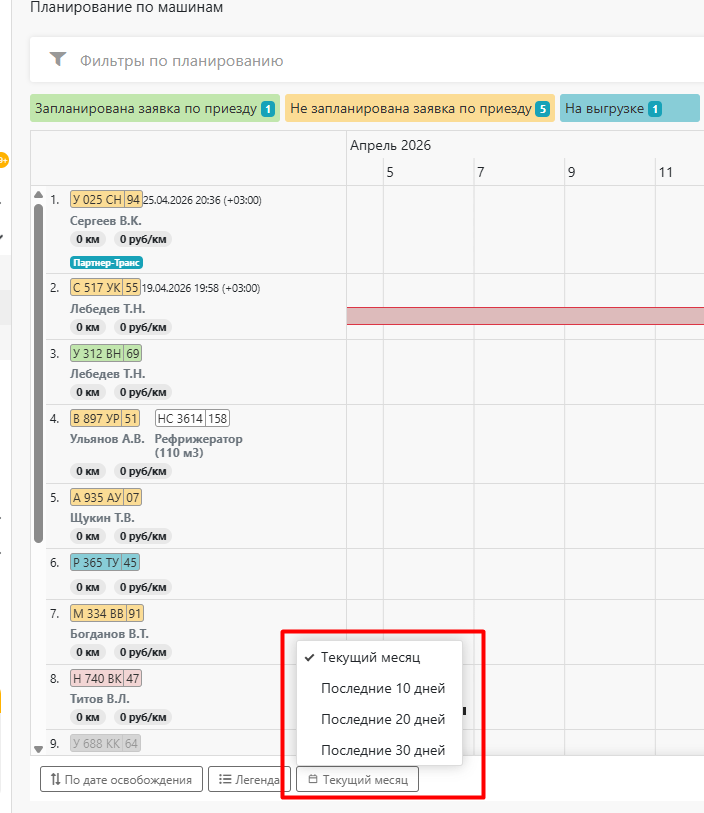Select vehicle plate Р 365 ТУ 45
This screenshot has width=704, height=813.
tap(105, 563)
